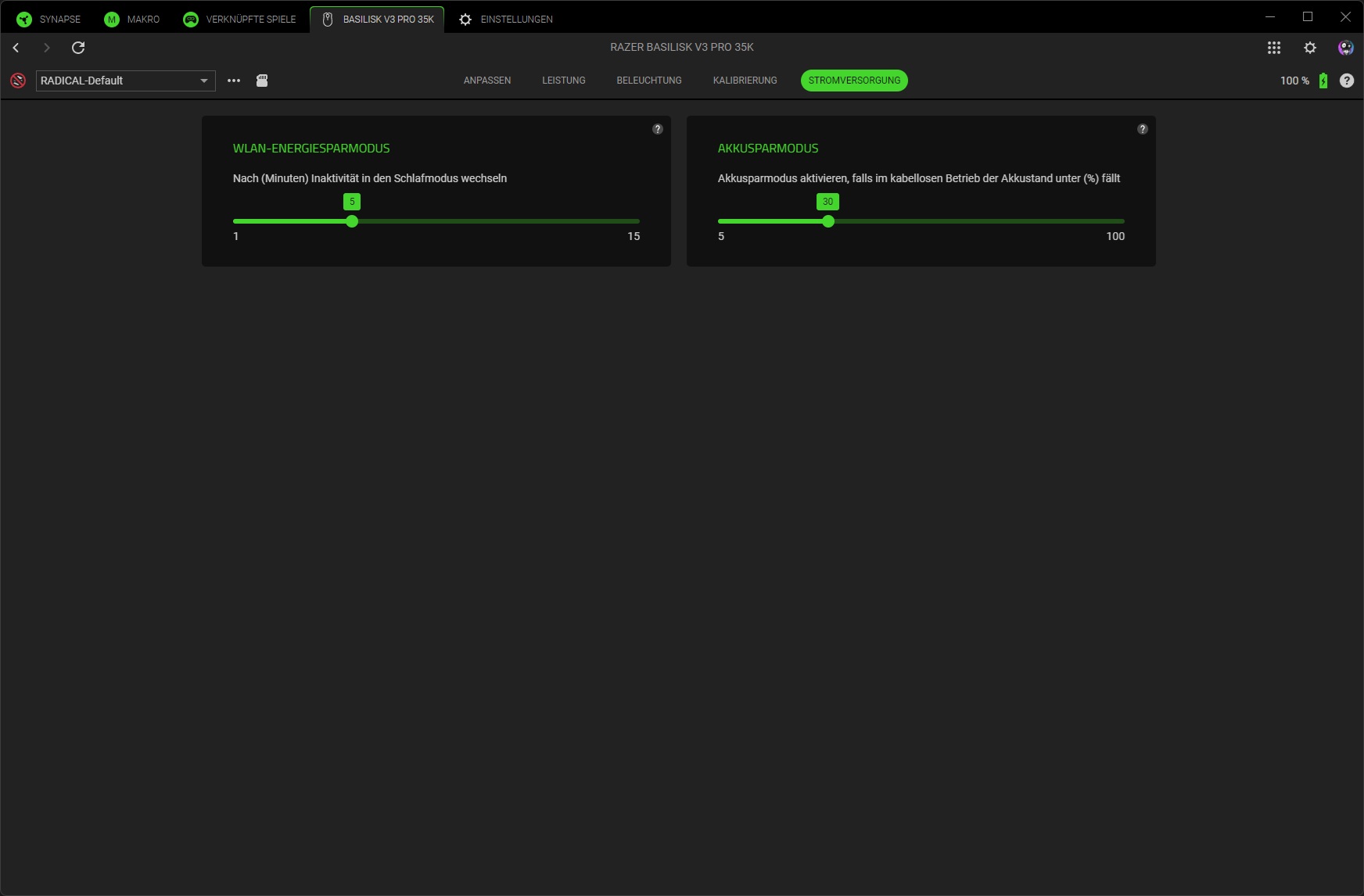
Task: Select the Beleuchtung section
Action: pos(649,81)
